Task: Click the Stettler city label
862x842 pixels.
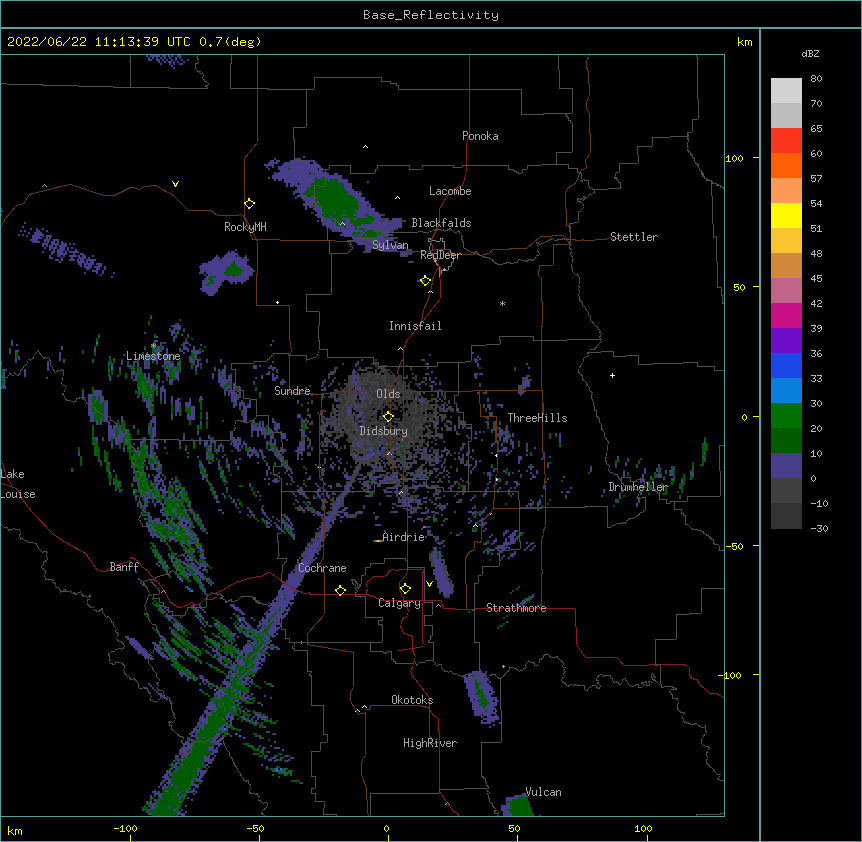Action: [634, 237]
